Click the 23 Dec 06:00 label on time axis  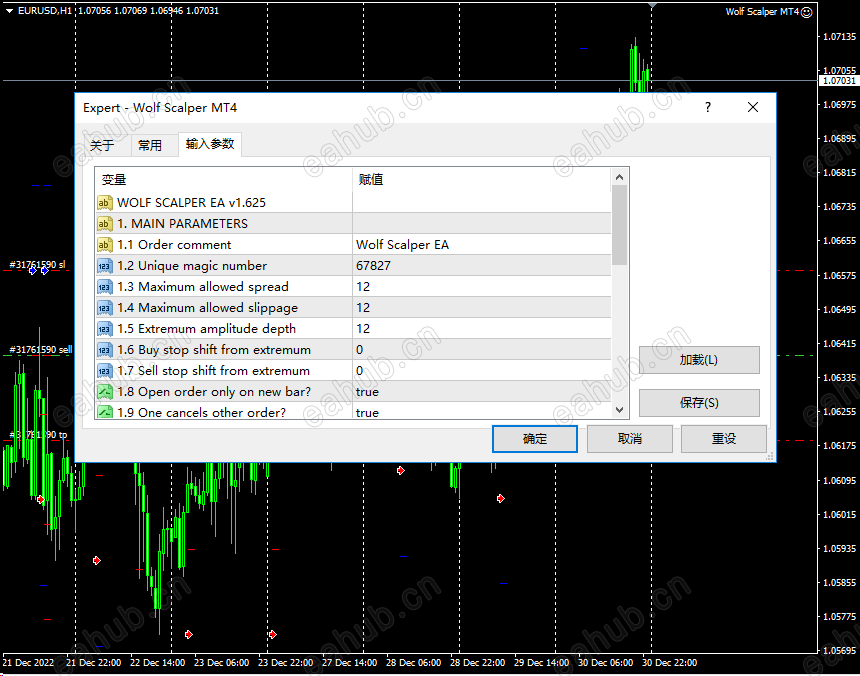(x=222, y=662)
